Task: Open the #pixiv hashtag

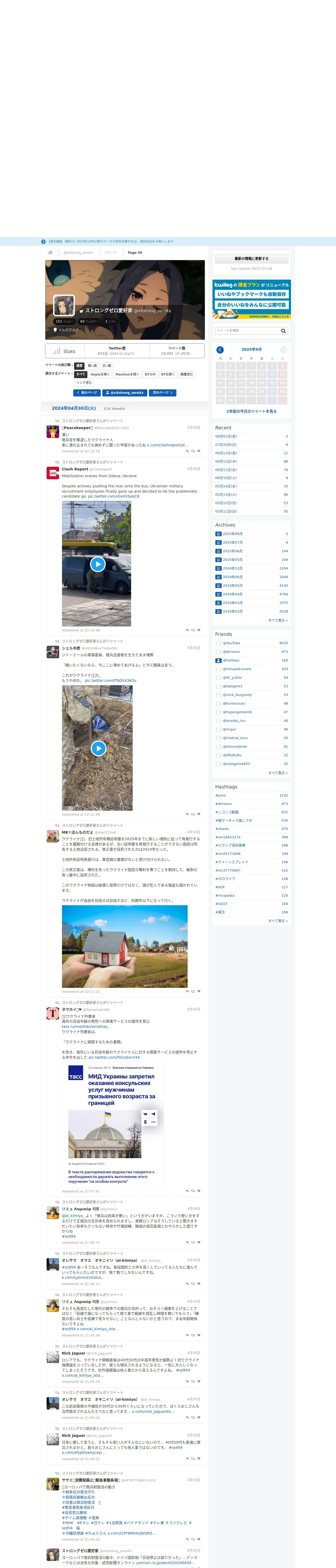Action: (x=221, y=795)
